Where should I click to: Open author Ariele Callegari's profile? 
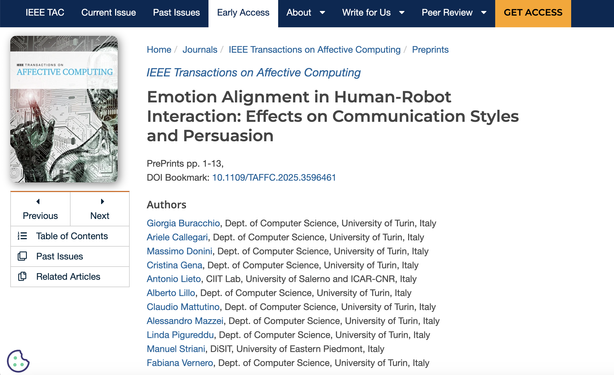point(177,237)
